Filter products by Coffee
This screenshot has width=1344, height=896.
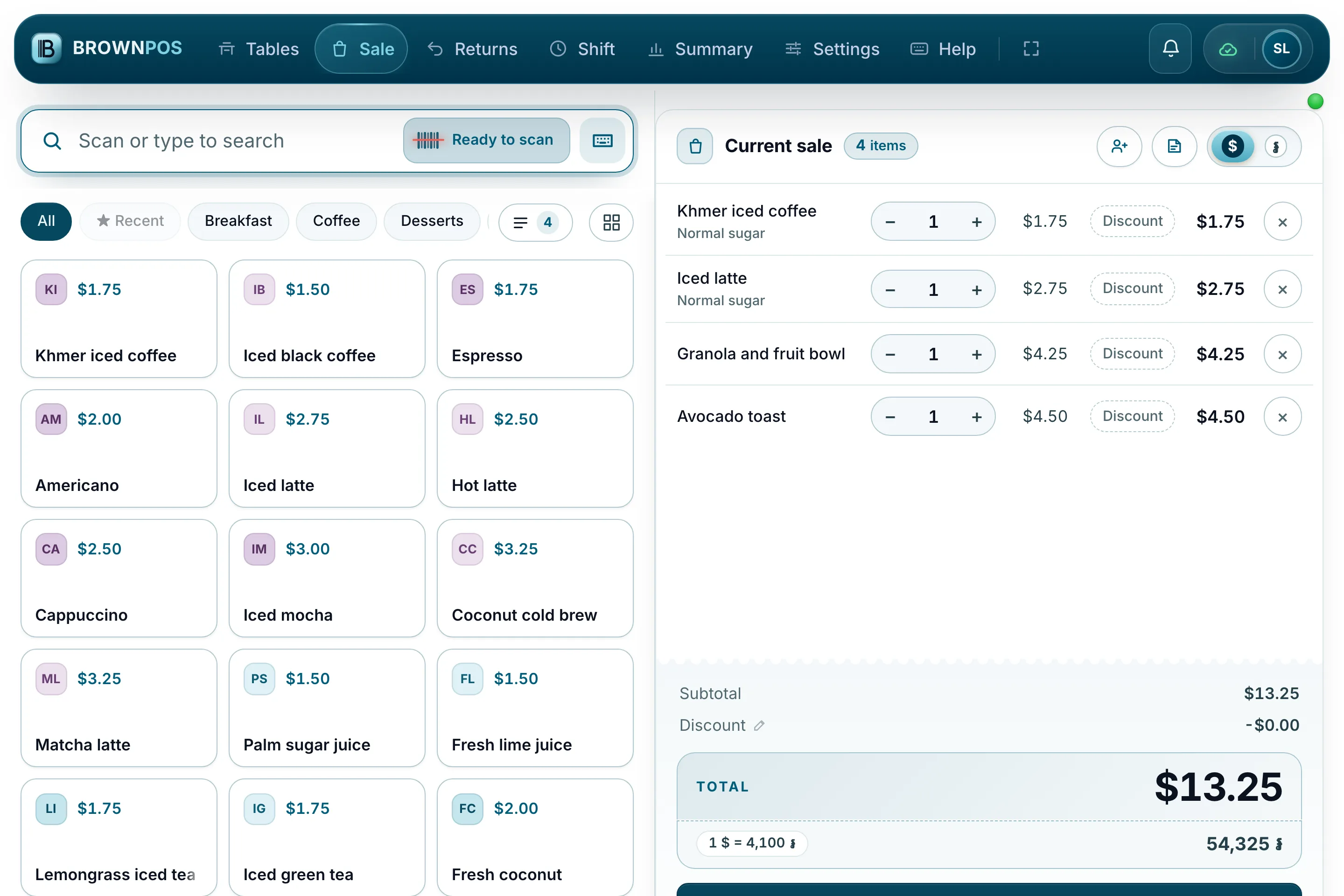click(336, 221)
